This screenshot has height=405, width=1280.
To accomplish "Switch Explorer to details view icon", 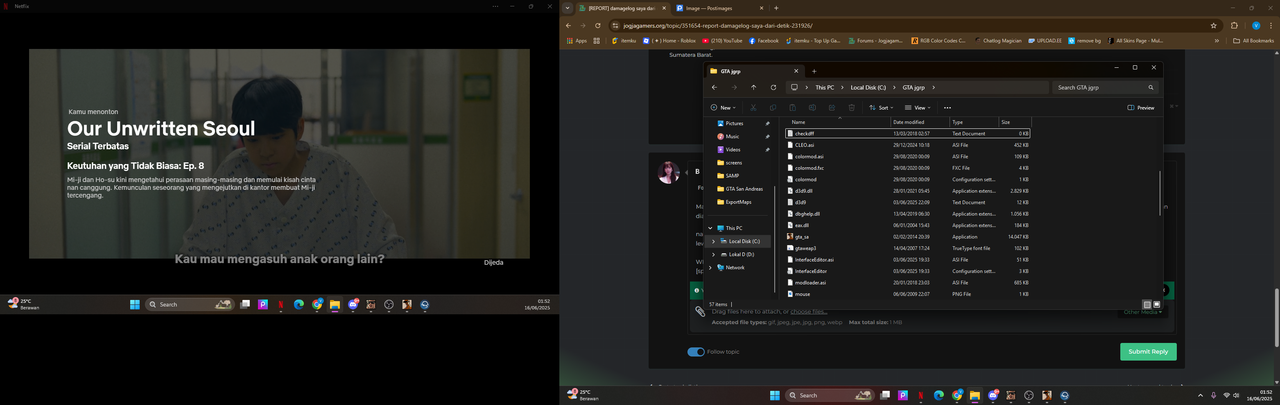I will 1147,304.
